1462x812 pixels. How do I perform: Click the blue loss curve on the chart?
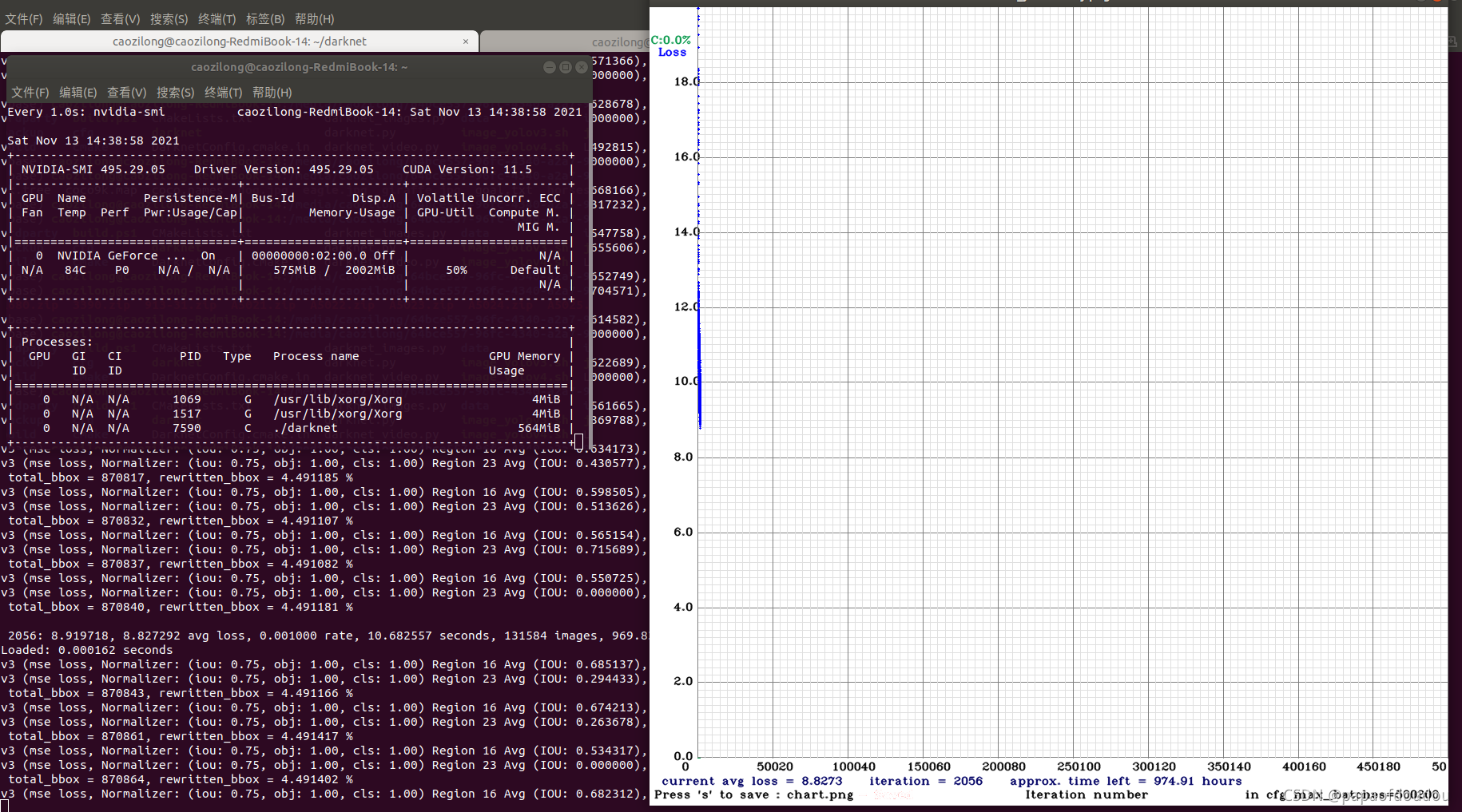pos(699,359)
